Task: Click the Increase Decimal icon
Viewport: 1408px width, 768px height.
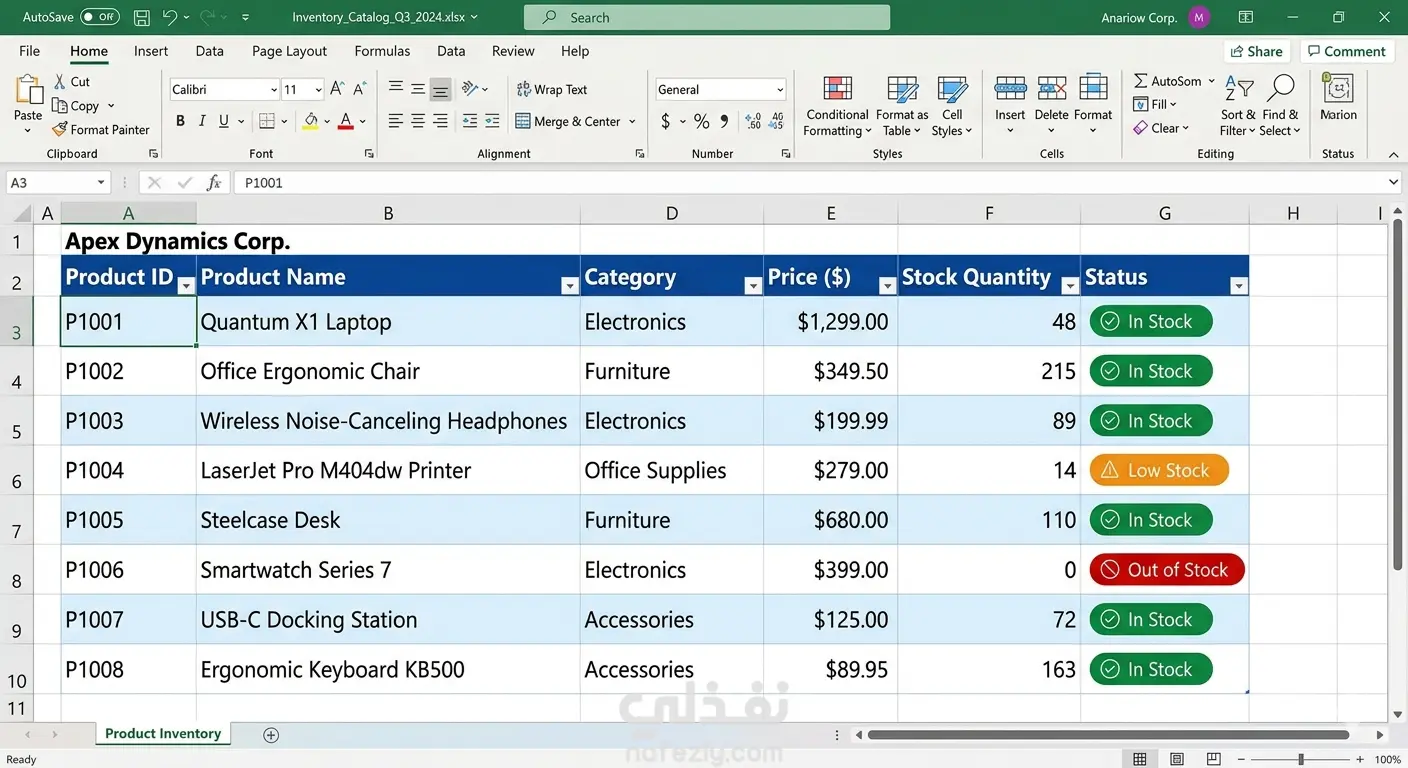Action: [754, 121]
